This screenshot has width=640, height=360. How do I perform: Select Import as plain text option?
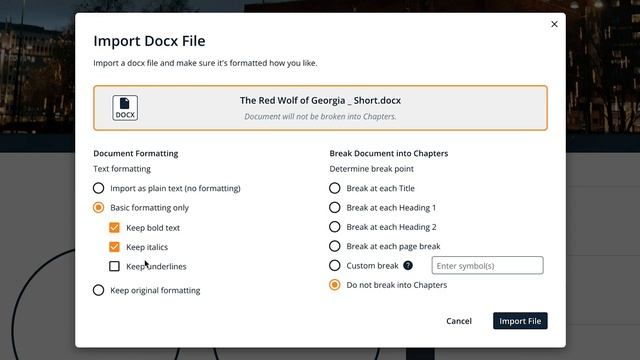[x=98, y=188]
